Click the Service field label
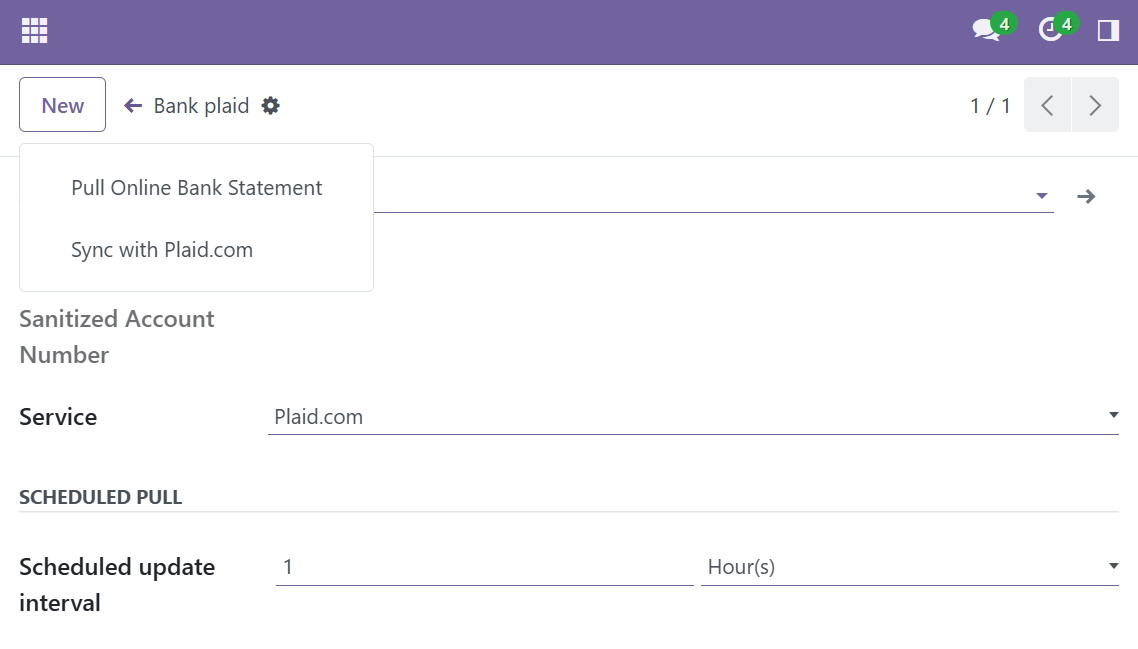The image size is (1138, 649). (58, 417)
